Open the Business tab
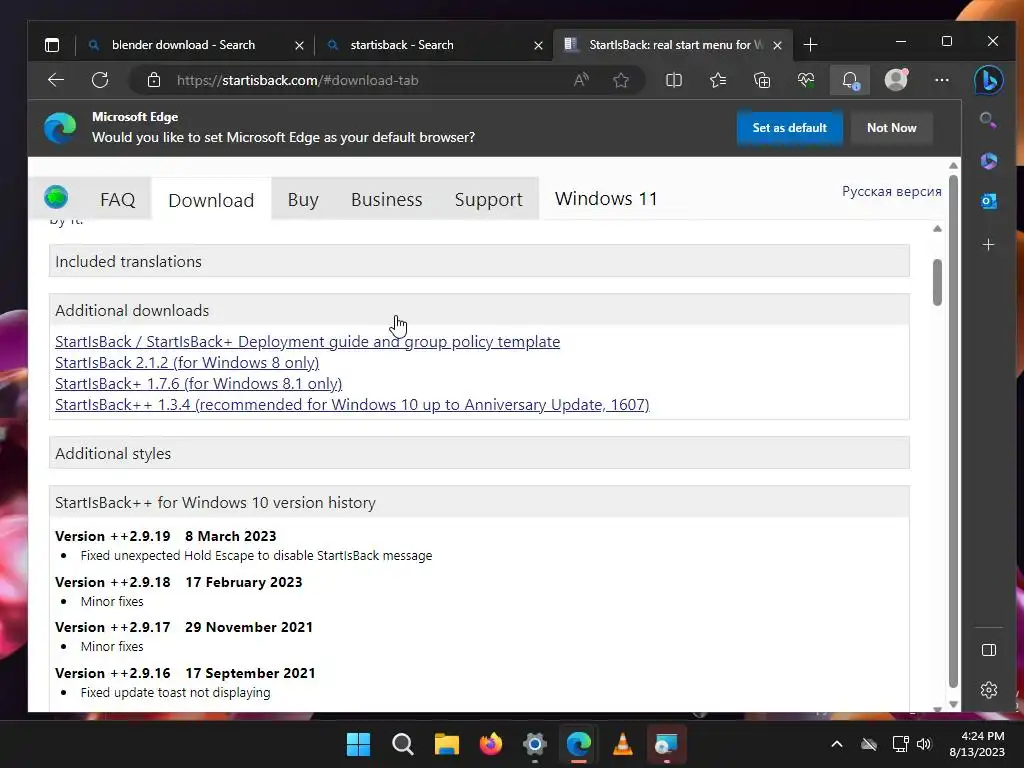 tap(387, 199)
